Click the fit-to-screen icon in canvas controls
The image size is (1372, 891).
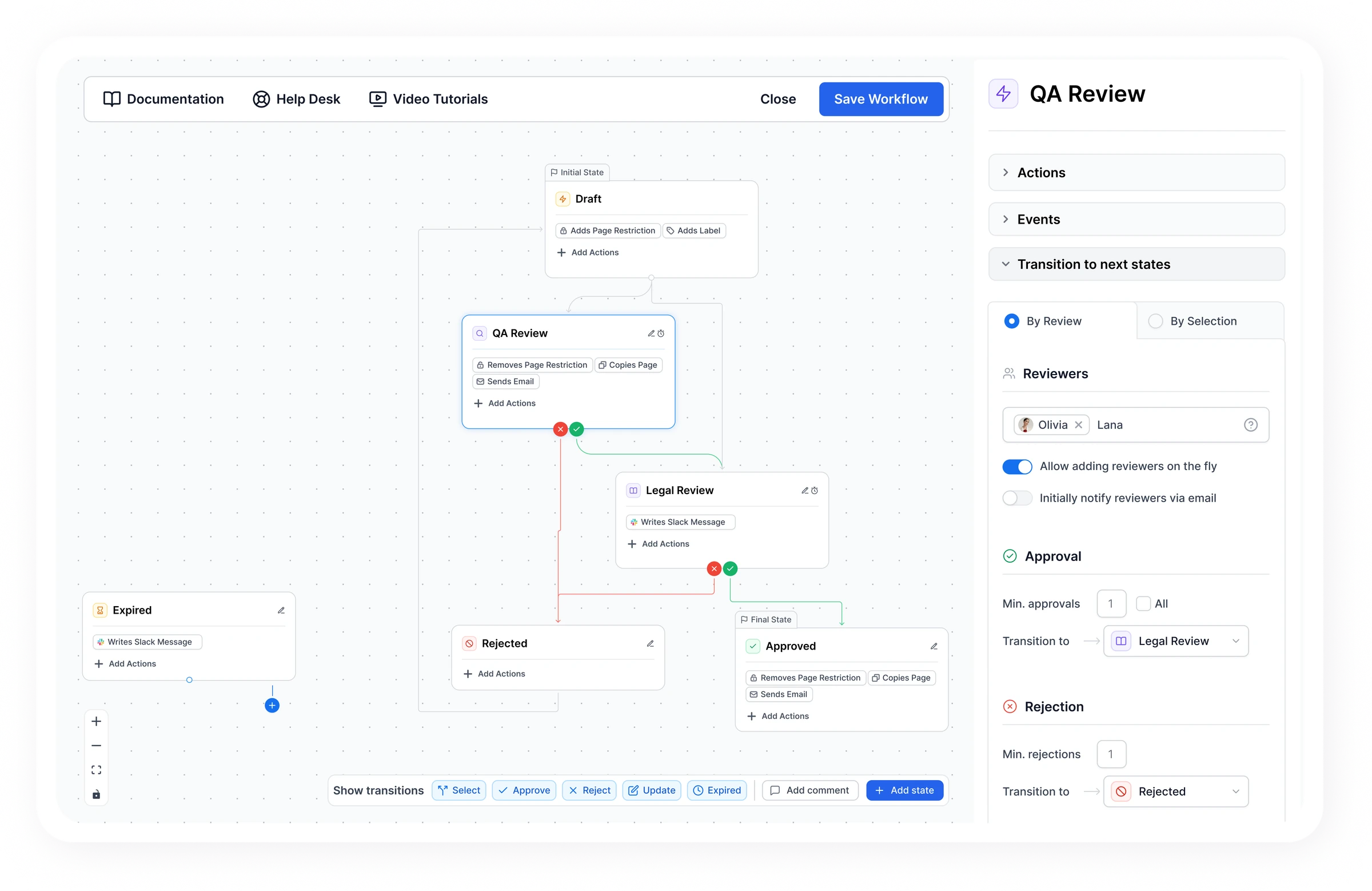[96, 770]
